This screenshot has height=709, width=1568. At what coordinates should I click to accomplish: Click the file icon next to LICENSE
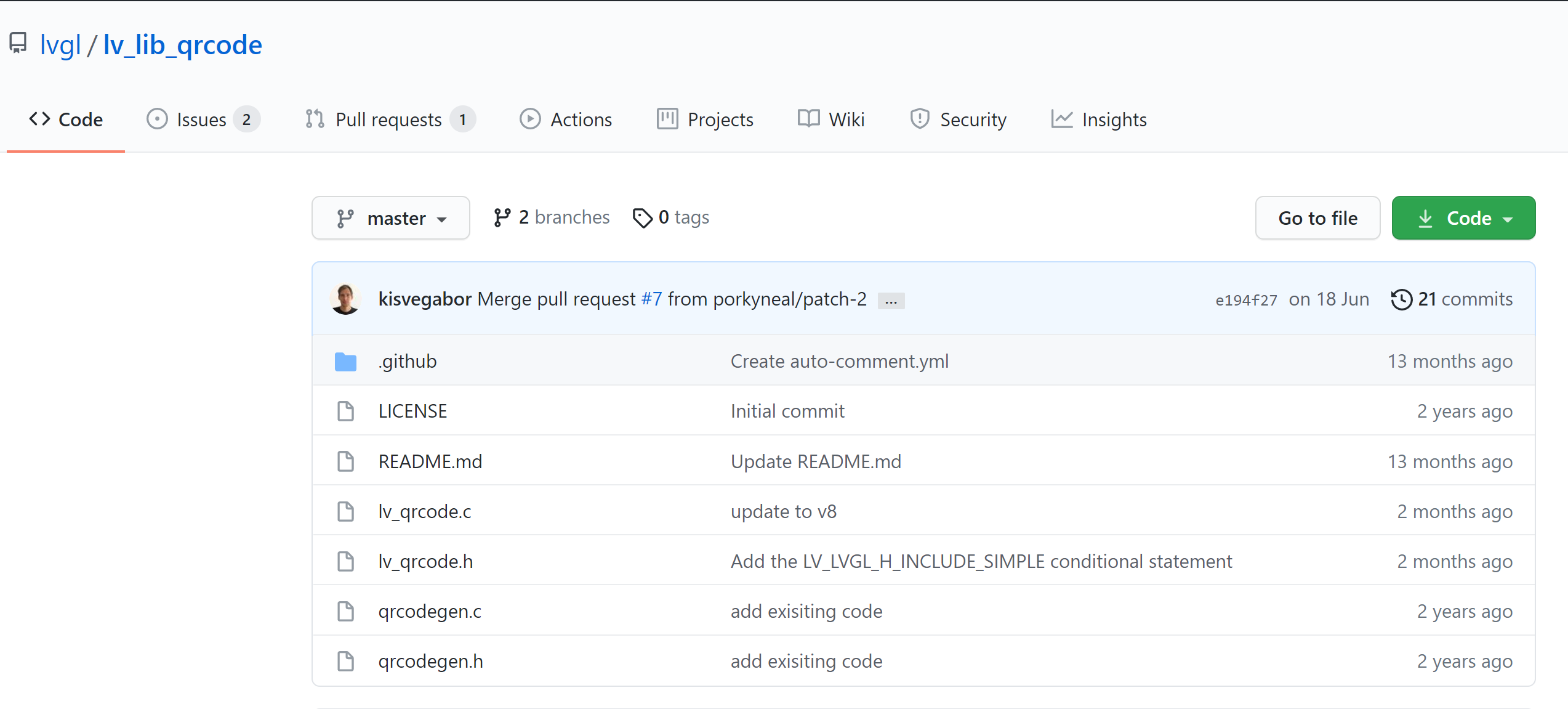point(345,411)
